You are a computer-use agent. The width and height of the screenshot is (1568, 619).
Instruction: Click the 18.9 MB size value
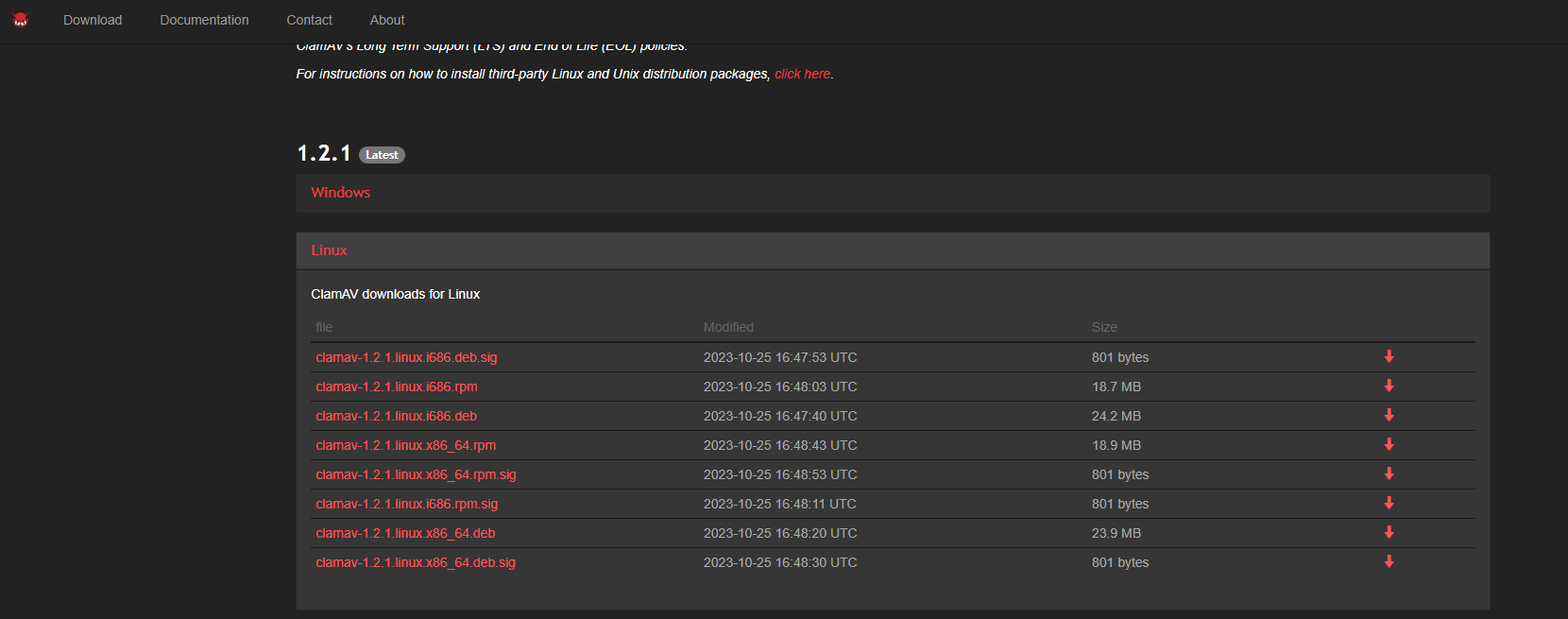pyautogui.click(x=1116, y=445)
